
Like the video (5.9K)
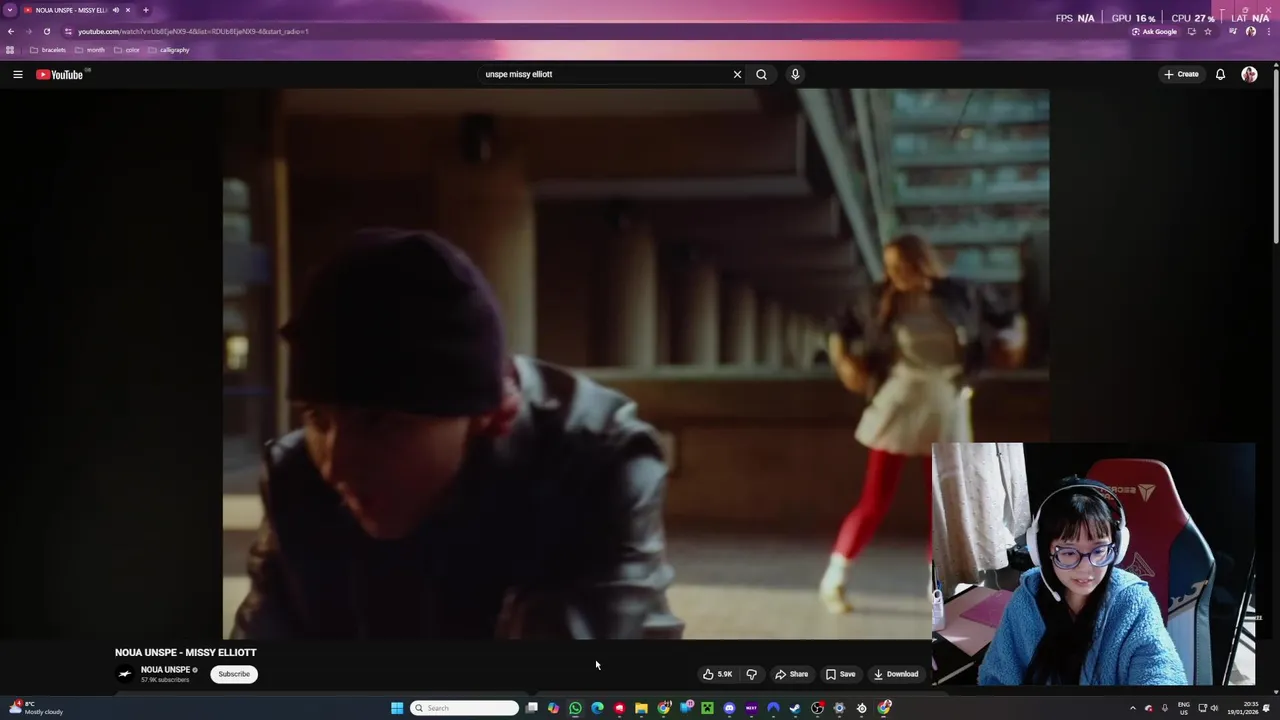click(718, 674)
